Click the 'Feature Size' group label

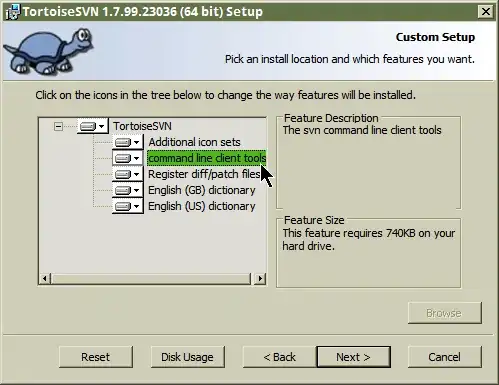314,220
